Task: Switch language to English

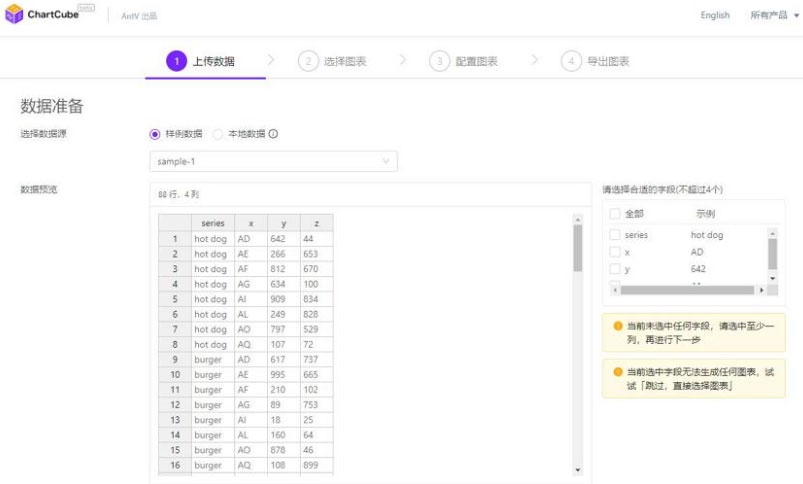Action: pos(715,15)
